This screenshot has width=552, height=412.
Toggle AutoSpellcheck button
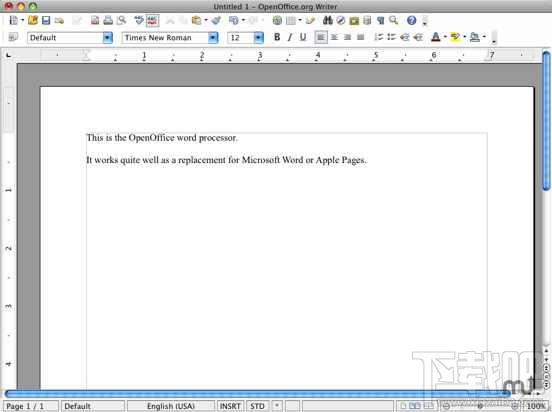[x=153, y=20]
